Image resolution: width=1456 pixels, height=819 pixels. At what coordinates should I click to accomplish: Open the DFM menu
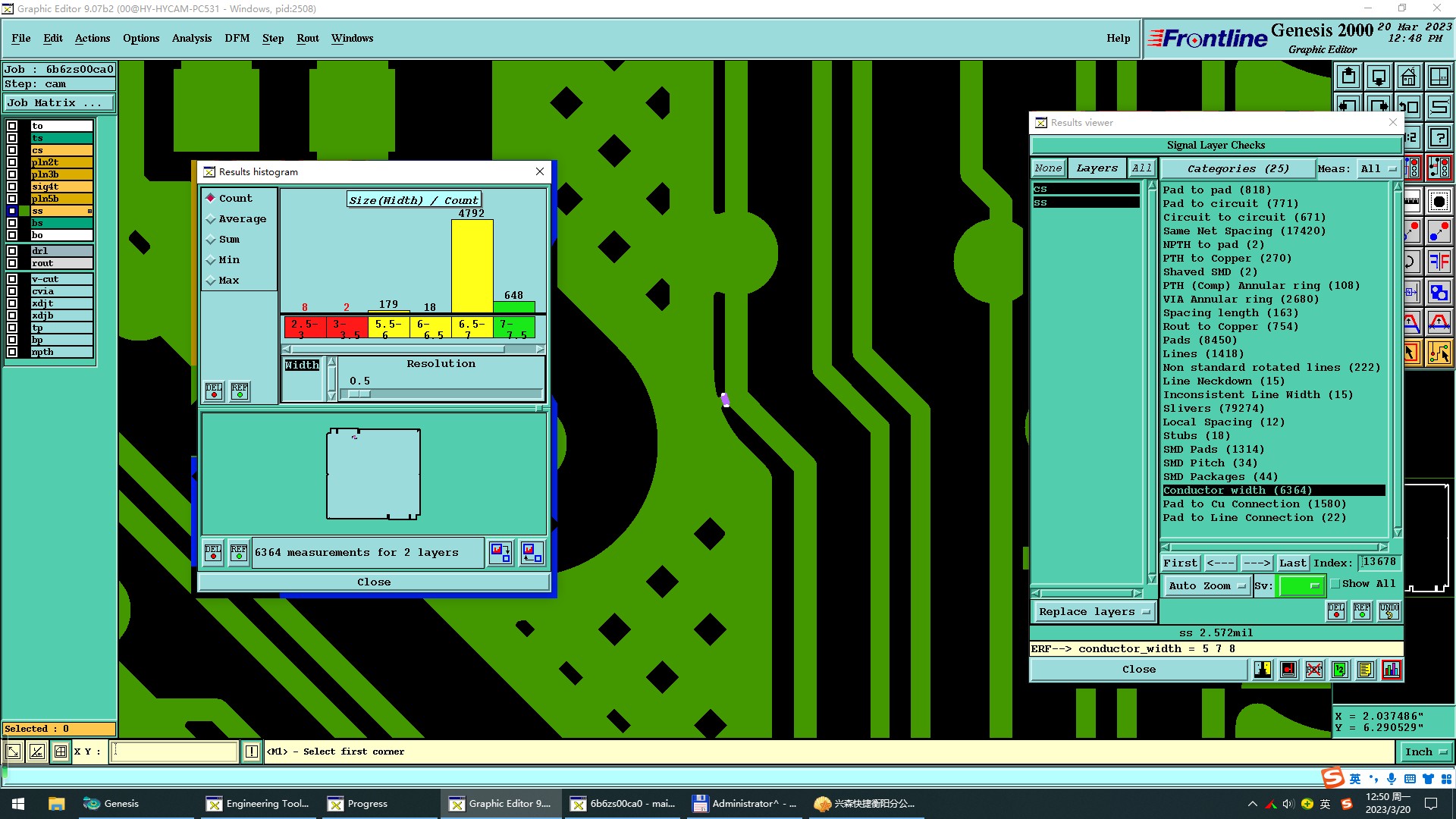point(237,38)
